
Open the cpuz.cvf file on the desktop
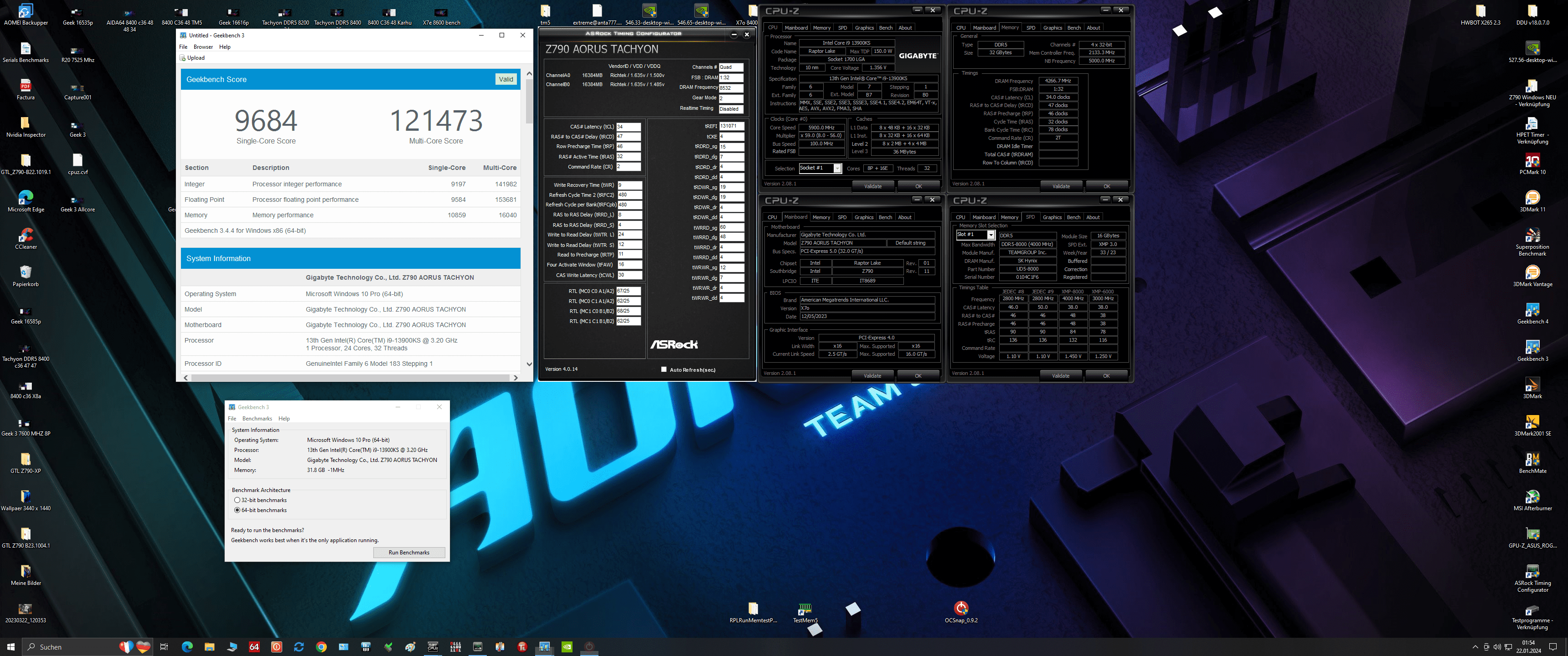77,164
